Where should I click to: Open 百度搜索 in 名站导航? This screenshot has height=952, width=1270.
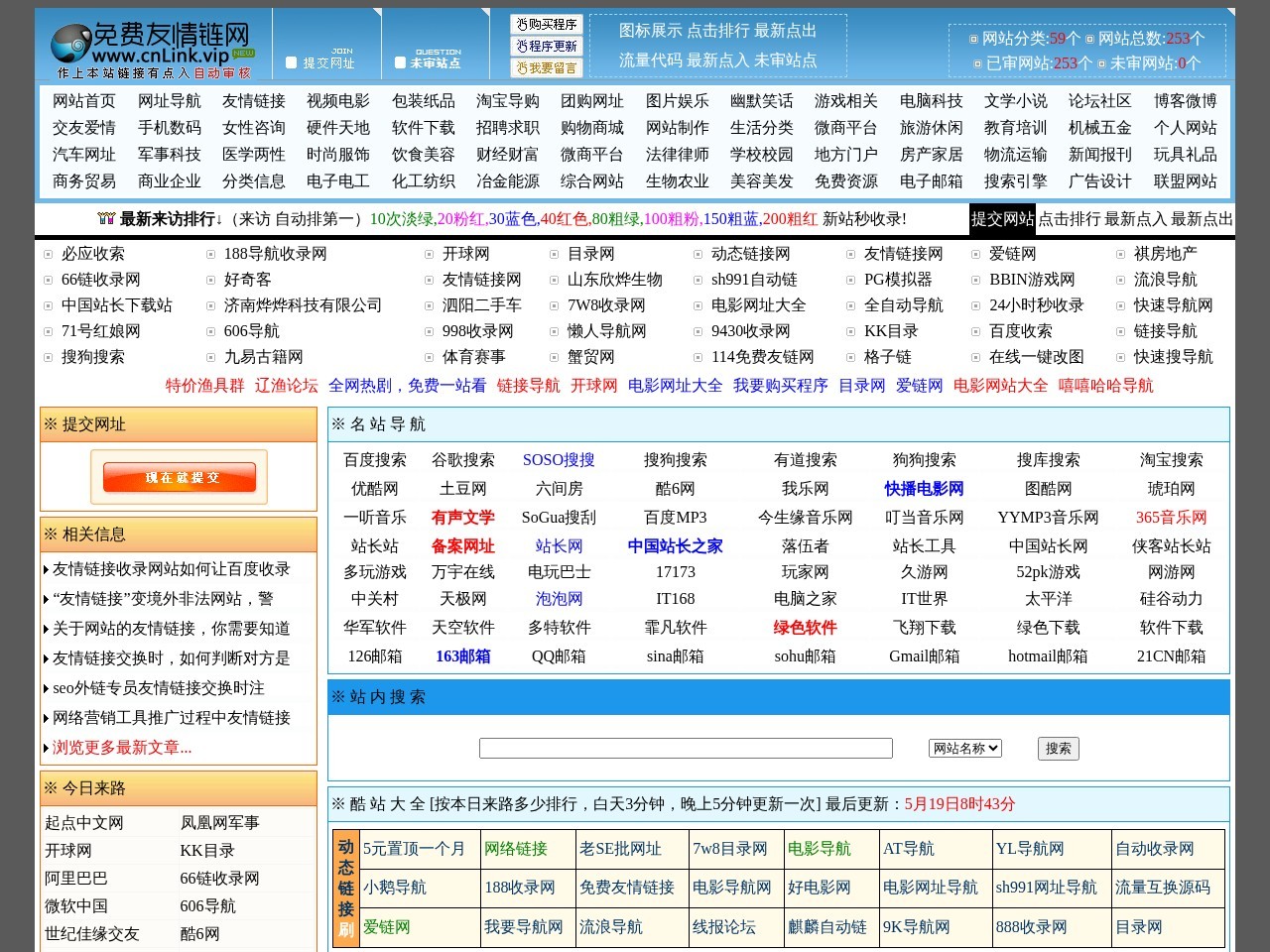click(375, 460)
